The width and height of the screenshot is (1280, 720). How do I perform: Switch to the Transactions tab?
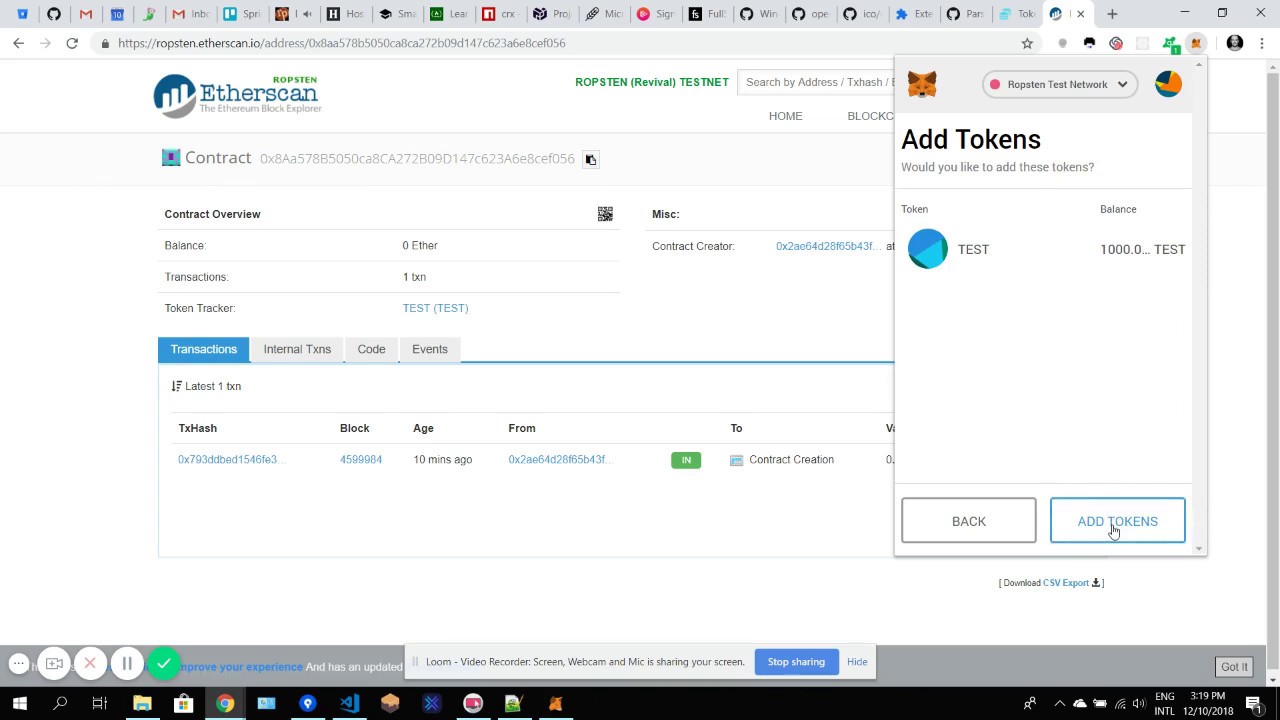coord(203,349)
